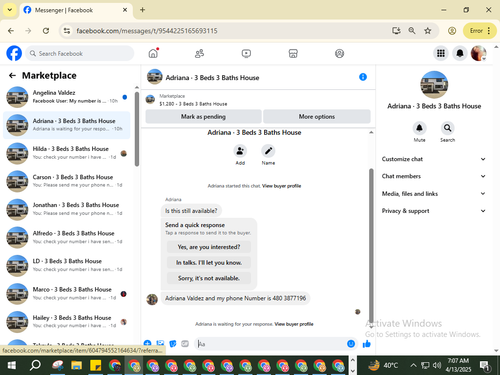Open Chrome Error menu button
This screenshot has width=500, height=375.
click(x=480, y=31)
